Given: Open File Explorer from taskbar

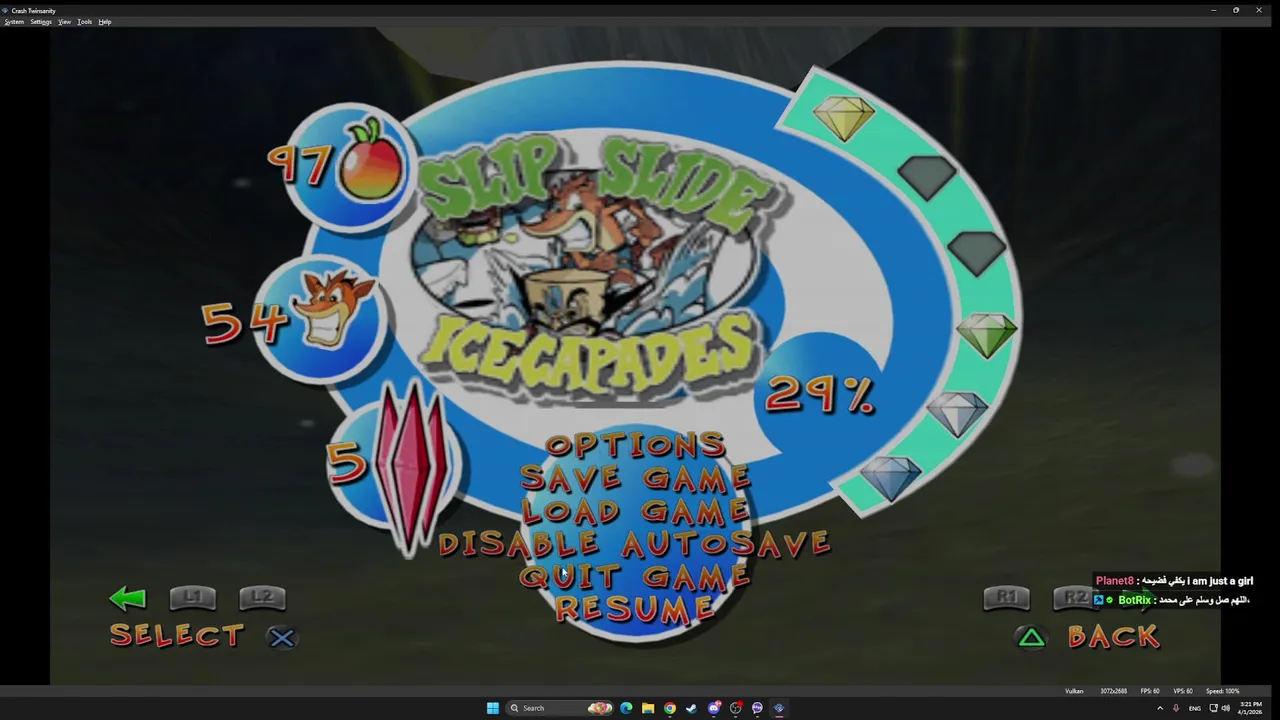Looking at the screenshot, I should (648, 708).
